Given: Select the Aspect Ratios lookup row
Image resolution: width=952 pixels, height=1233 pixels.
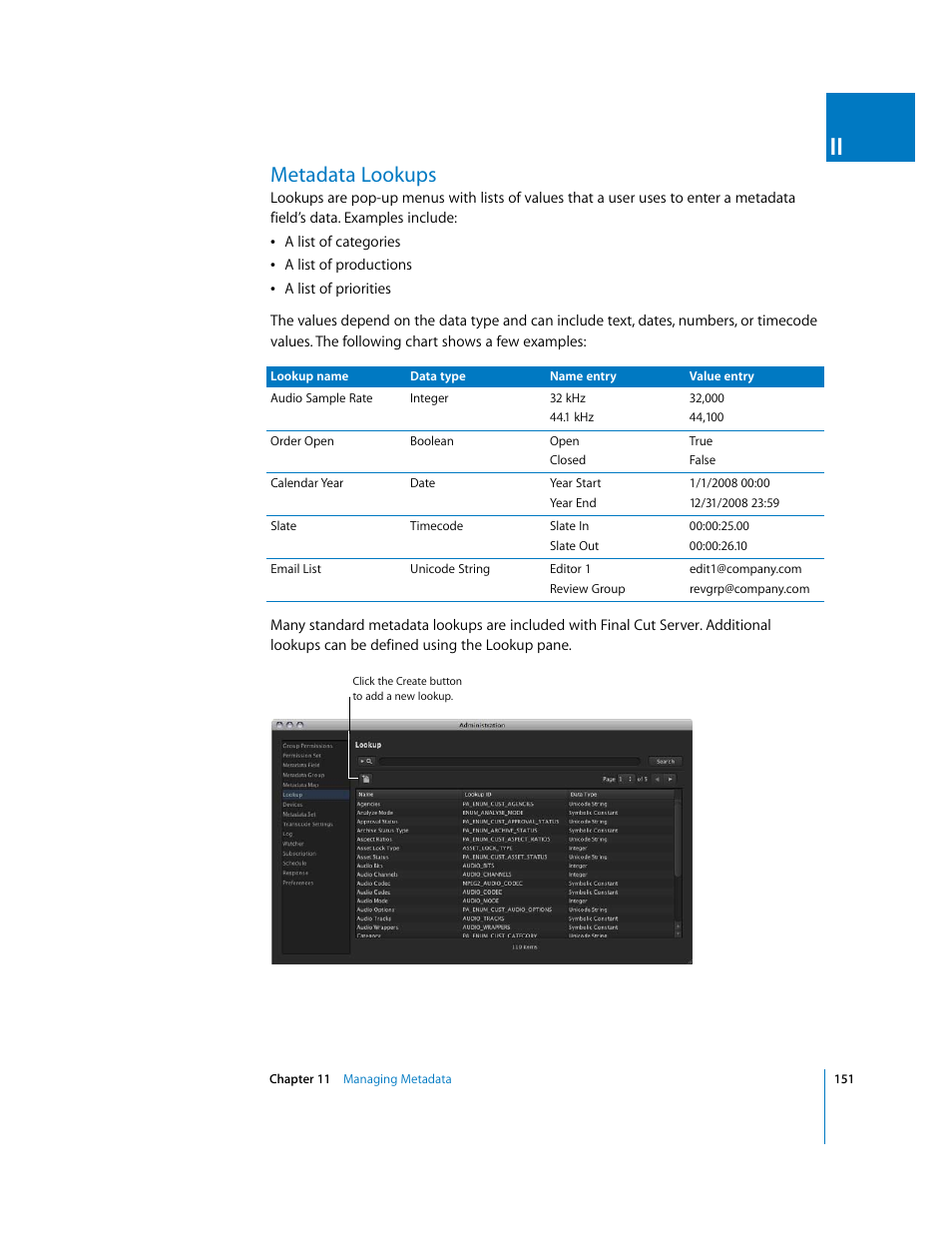Looking at the screenshot, I should (515, 840).
